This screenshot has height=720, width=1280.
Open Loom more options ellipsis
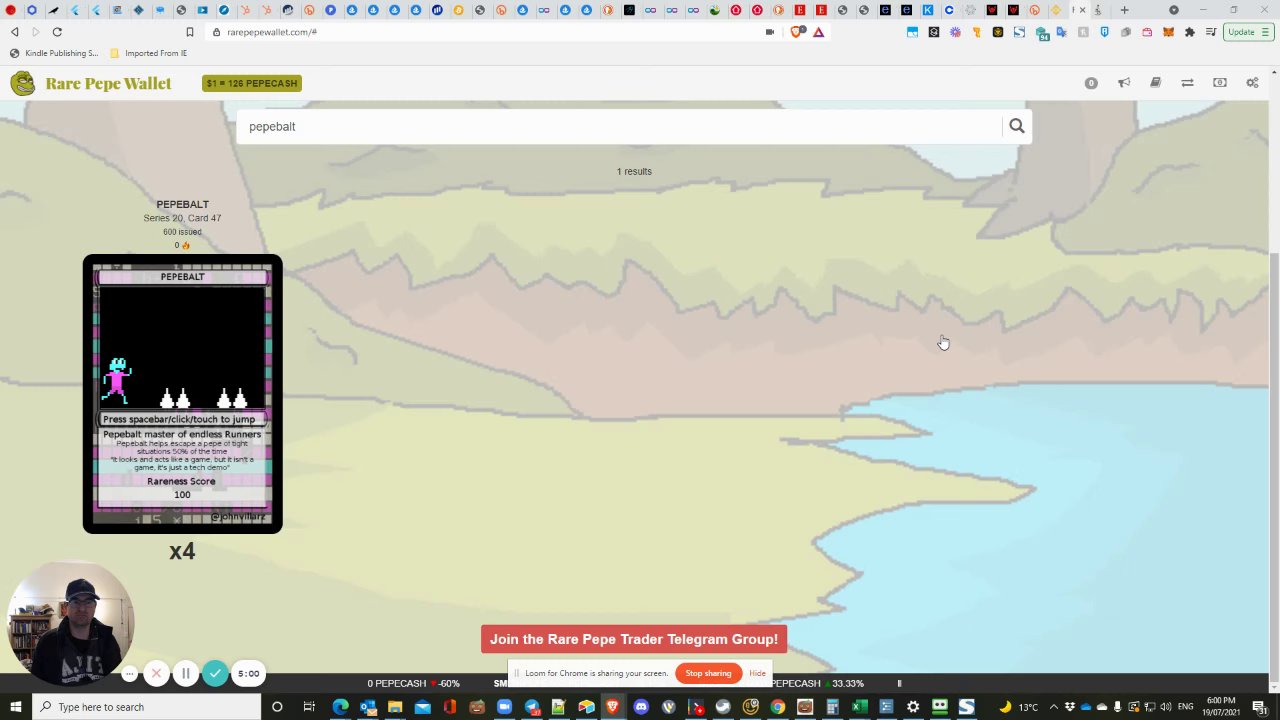click(129, 674)
